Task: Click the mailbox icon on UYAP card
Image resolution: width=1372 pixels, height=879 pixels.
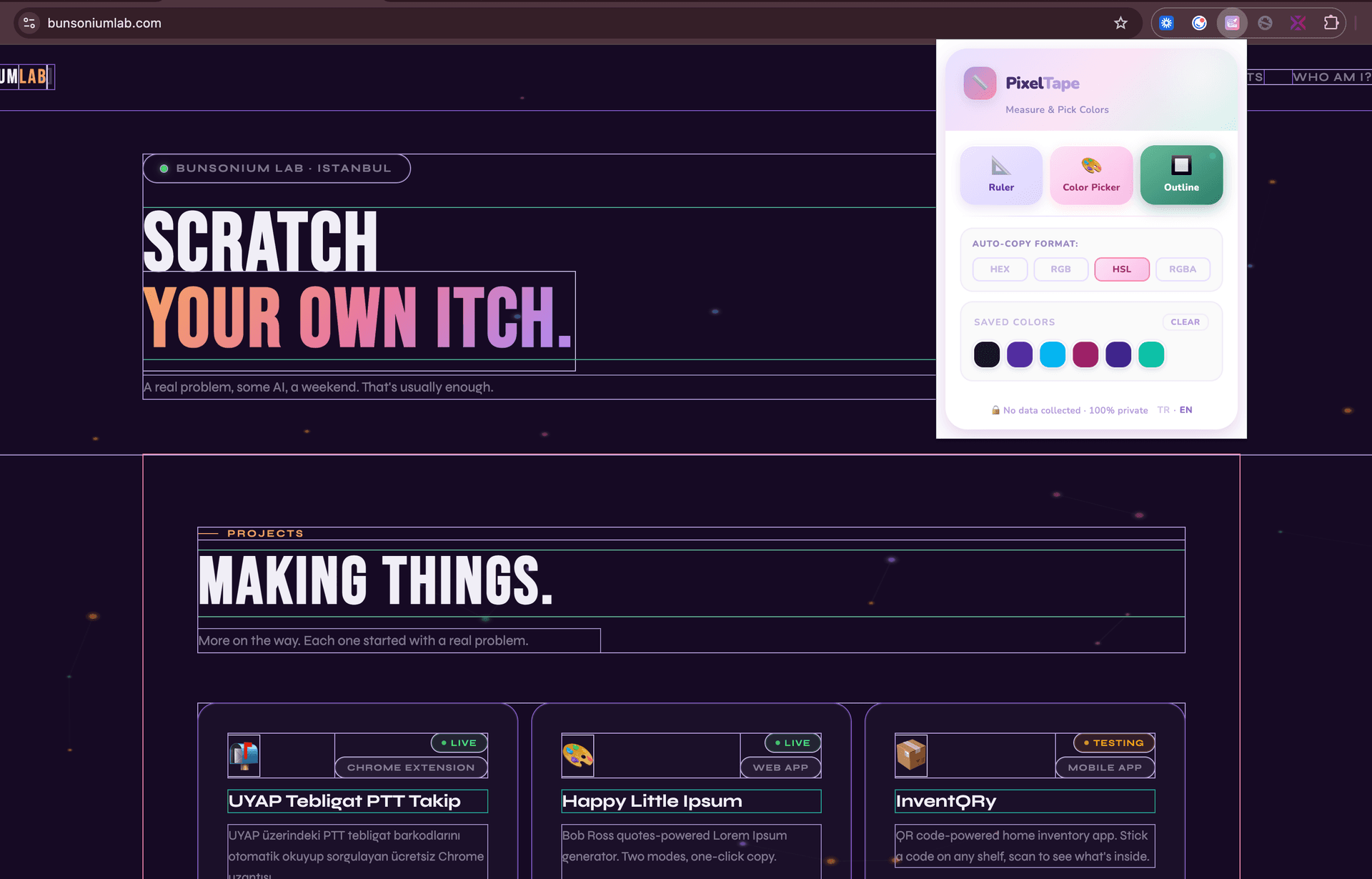Action: pos(244,755)
